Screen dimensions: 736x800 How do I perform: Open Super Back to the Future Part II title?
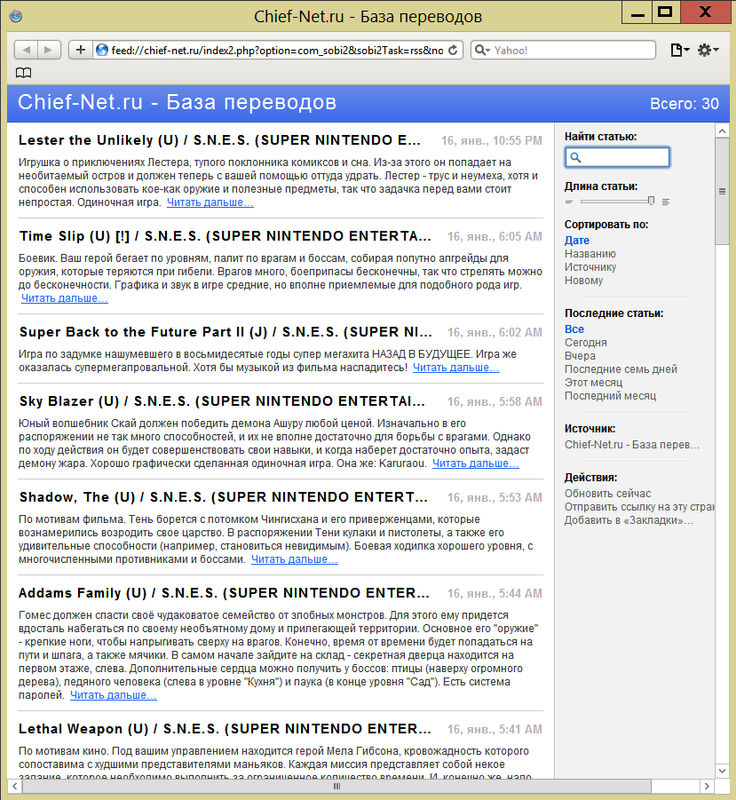point(225,332)
